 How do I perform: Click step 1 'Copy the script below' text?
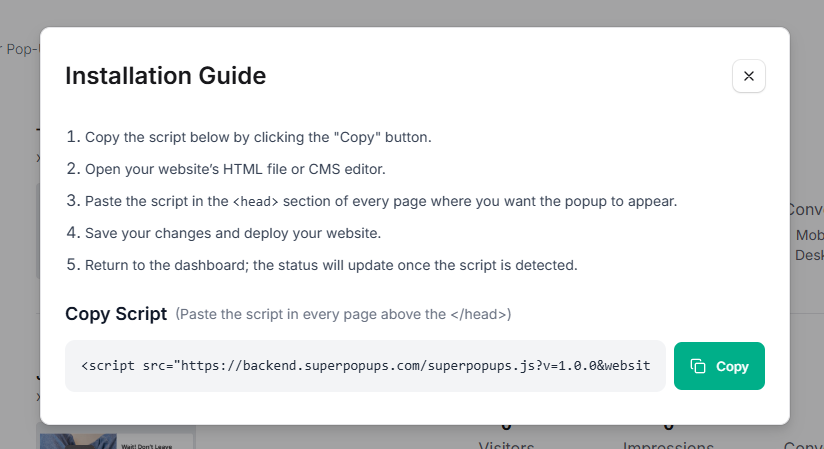258,137
